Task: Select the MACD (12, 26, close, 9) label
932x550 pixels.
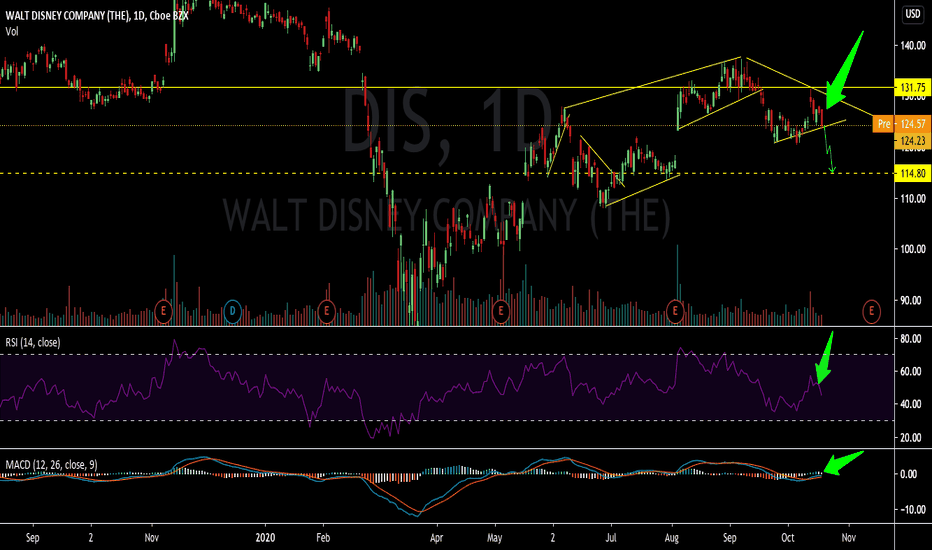Action: (x=51, y=465)
